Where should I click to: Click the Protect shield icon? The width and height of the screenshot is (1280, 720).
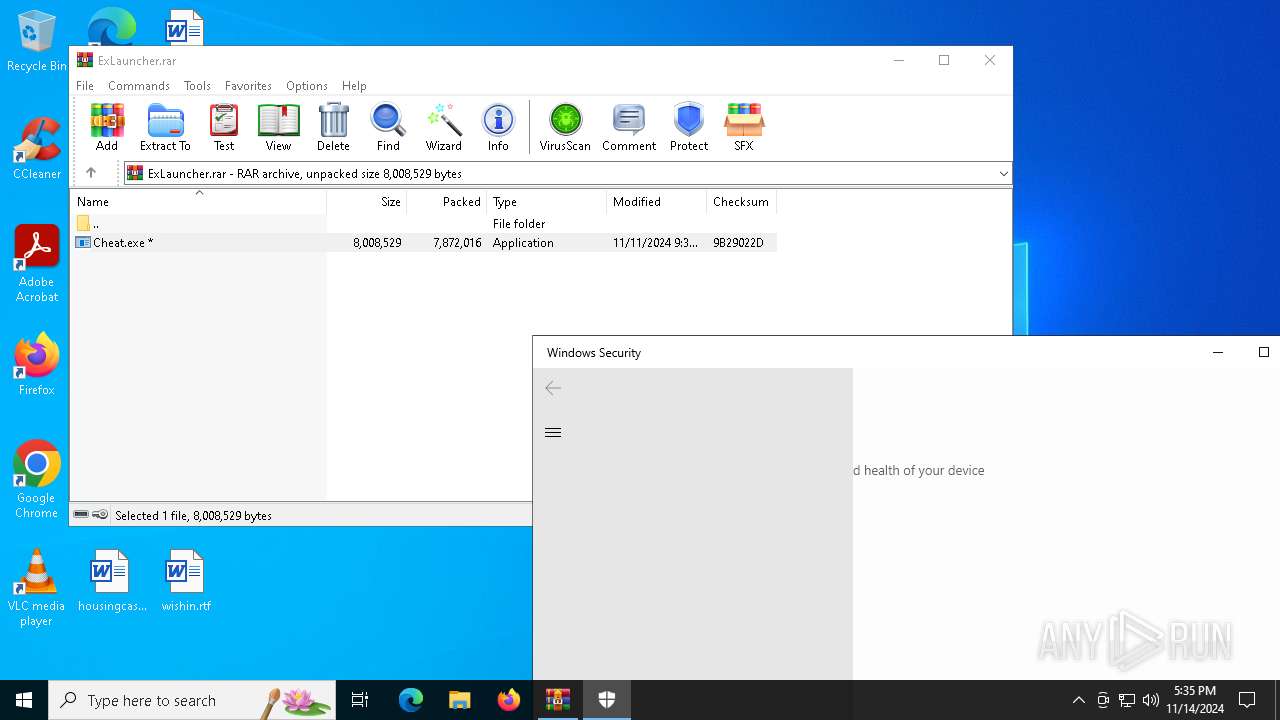(689, 127)
